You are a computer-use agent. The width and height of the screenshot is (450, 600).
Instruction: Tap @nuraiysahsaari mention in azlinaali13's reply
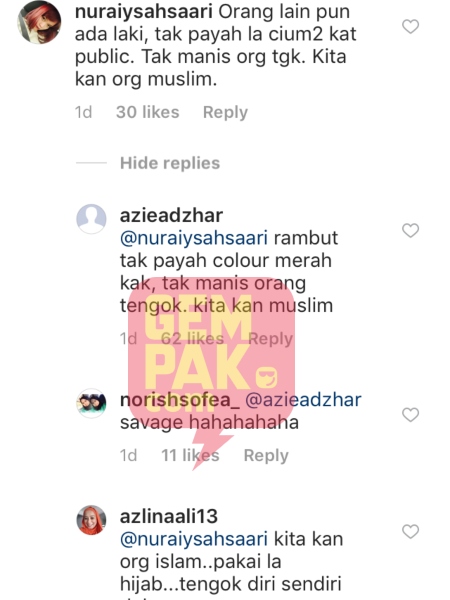pyautogui.click(x=194, y=539)
